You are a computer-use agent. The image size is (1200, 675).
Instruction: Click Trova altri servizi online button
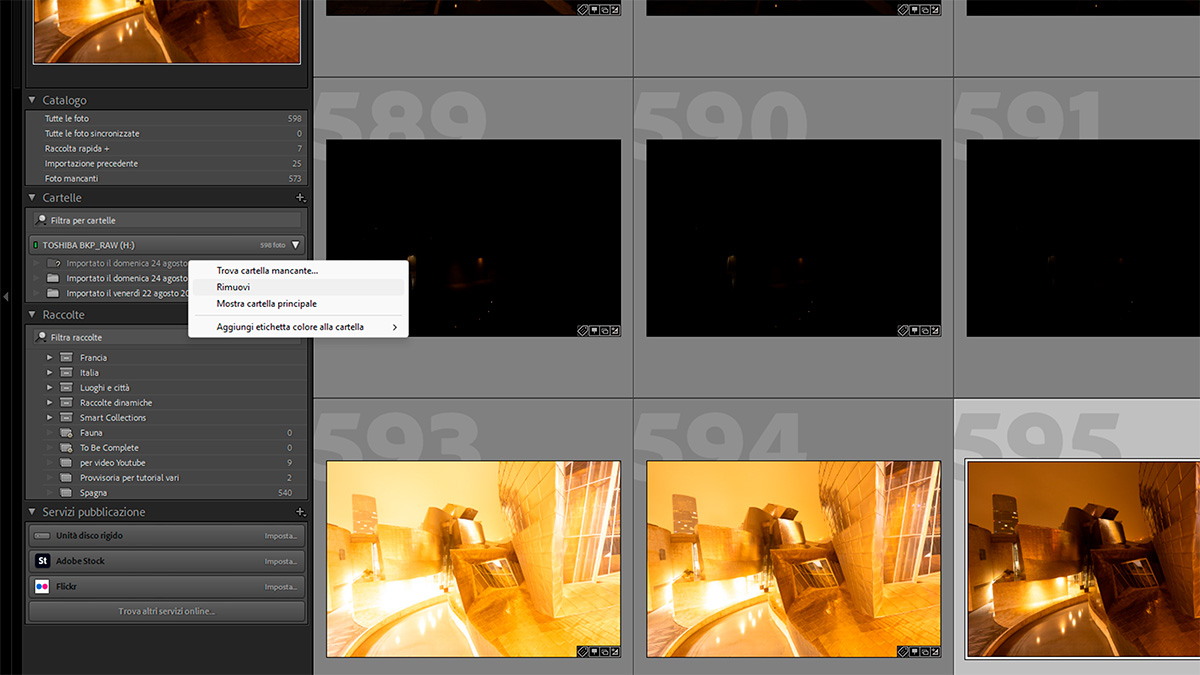coord(167,611)
